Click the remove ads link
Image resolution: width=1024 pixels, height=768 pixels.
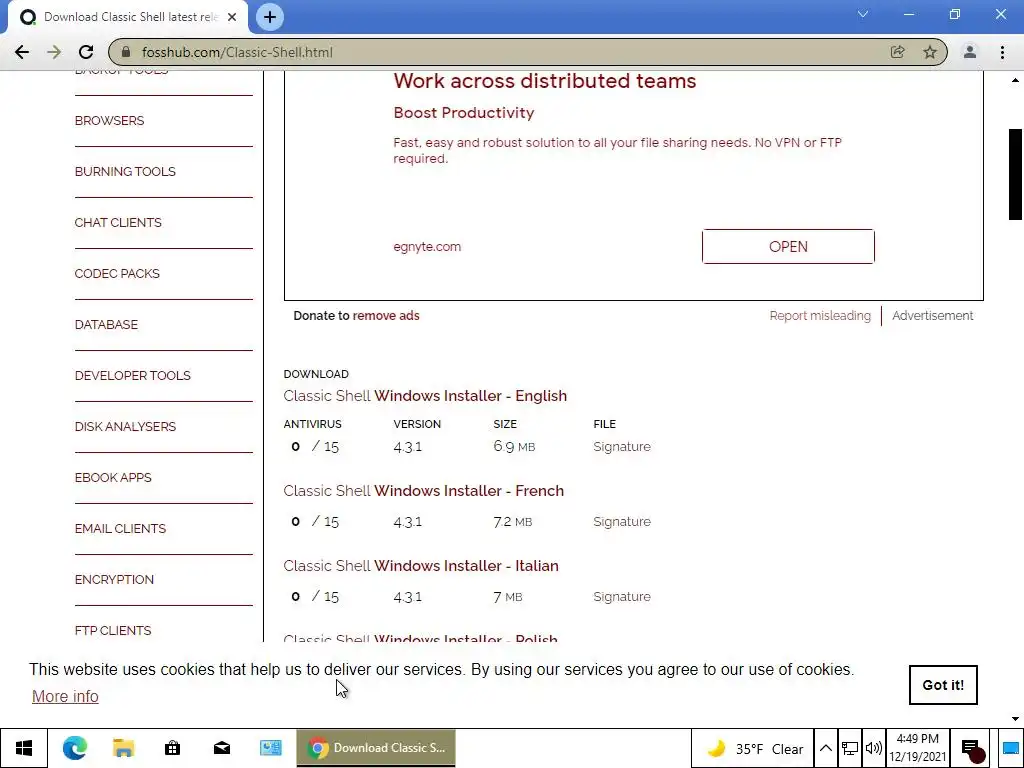tap(386, 316)
